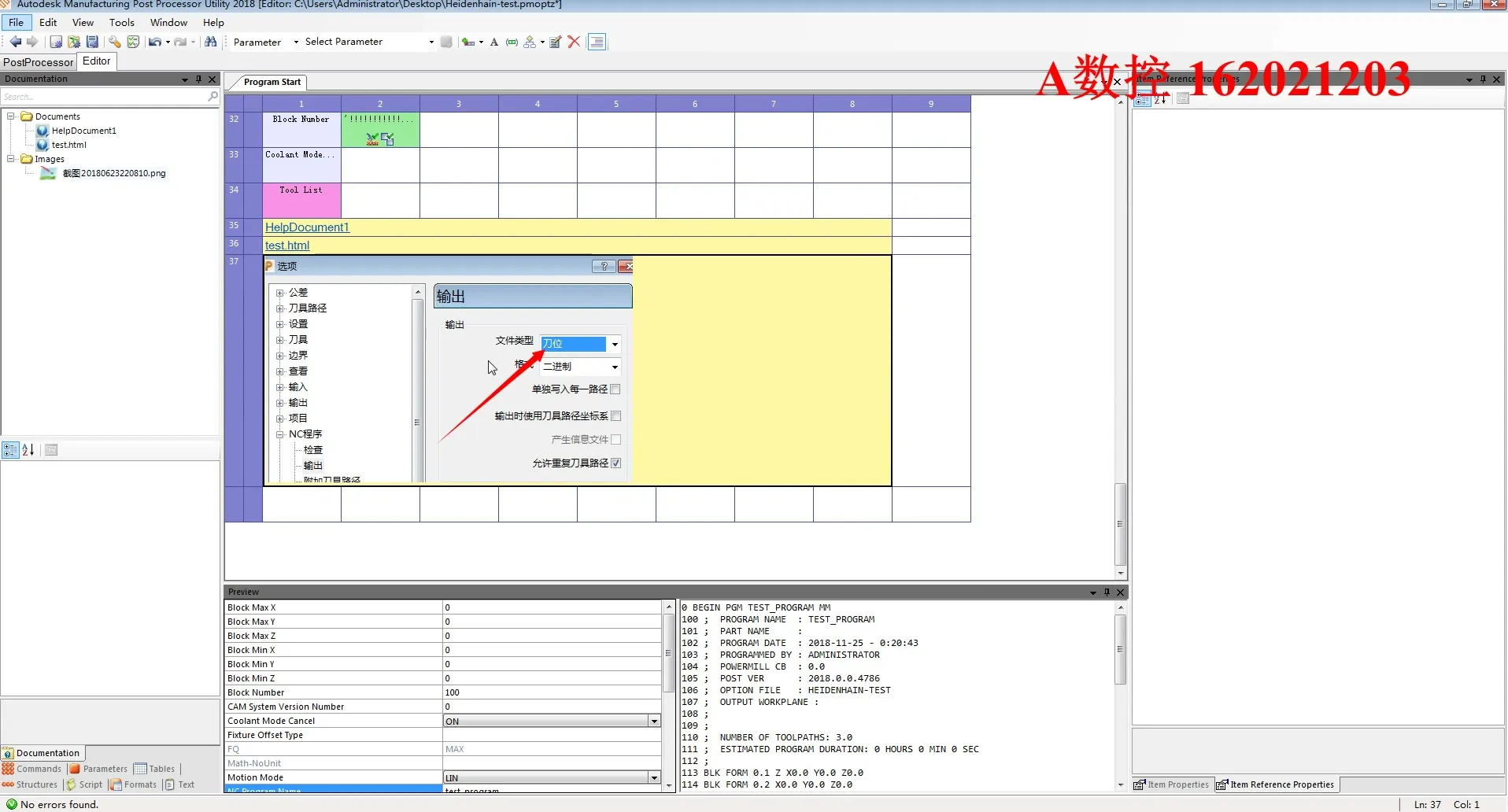1508x812 pixels.
Task: Click the back navigation arrow icon
Action: click(15, 42)
